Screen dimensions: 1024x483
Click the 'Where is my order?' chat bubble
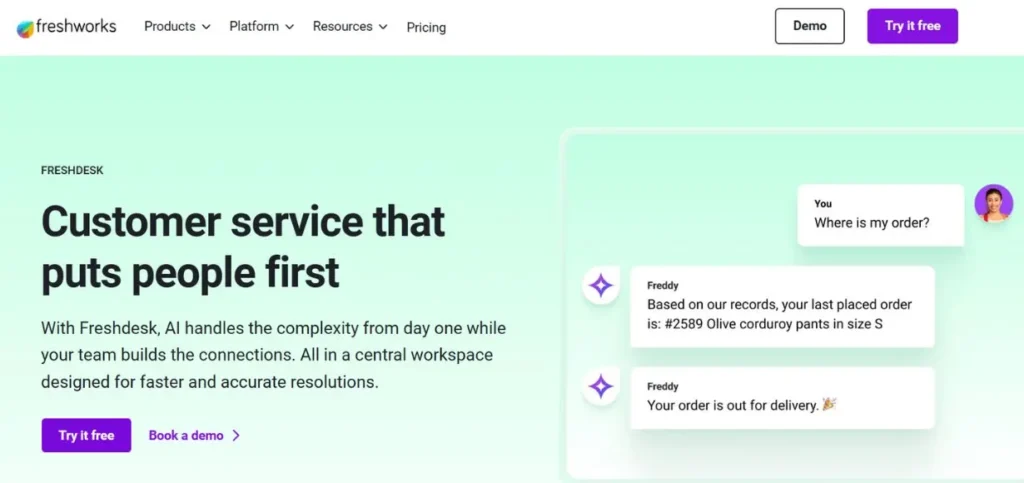pyautogui.click(x=880, y=215)
